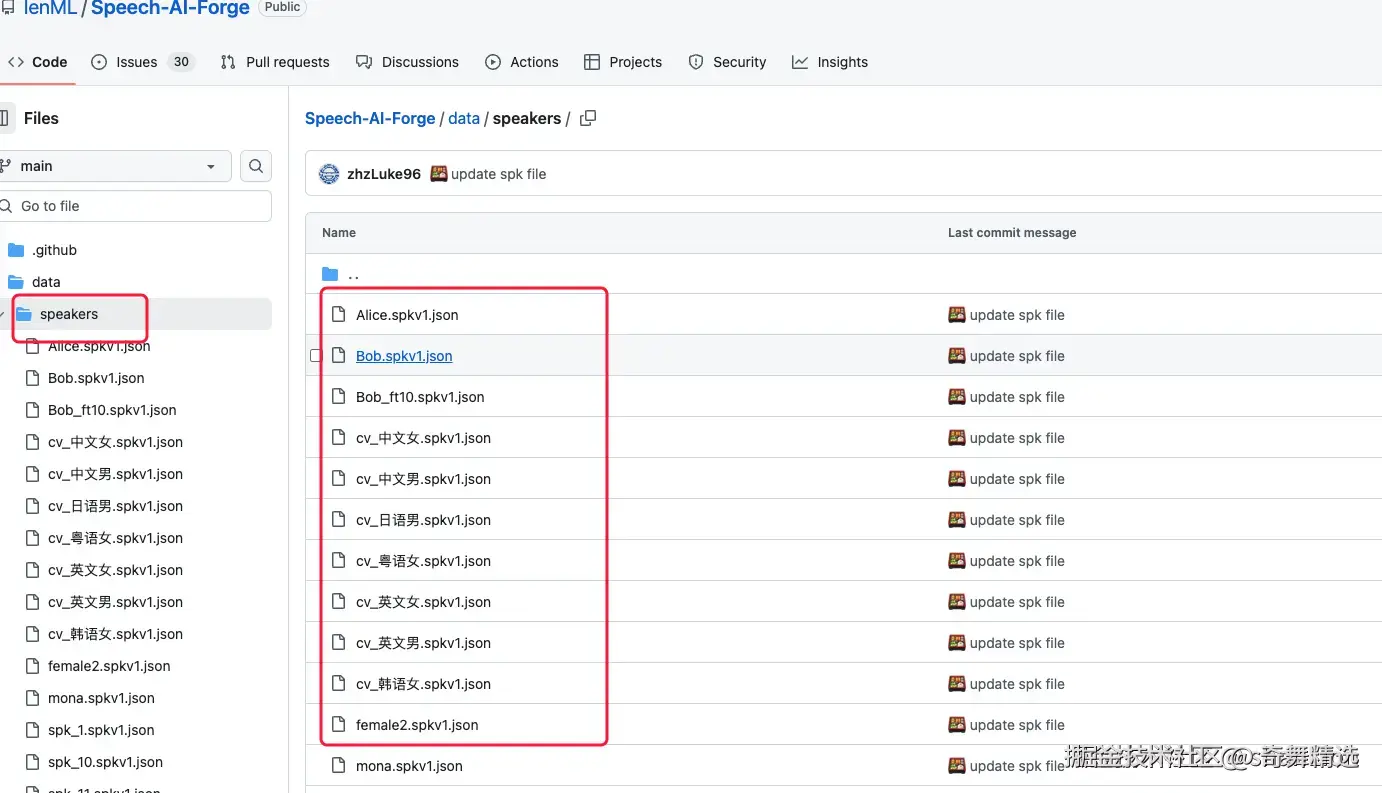Screen dimensions: 1382x793
Task: Open Alice.spkv1.json in the sidebar tree
Action: pyautogui.click(x=99, y=346)
